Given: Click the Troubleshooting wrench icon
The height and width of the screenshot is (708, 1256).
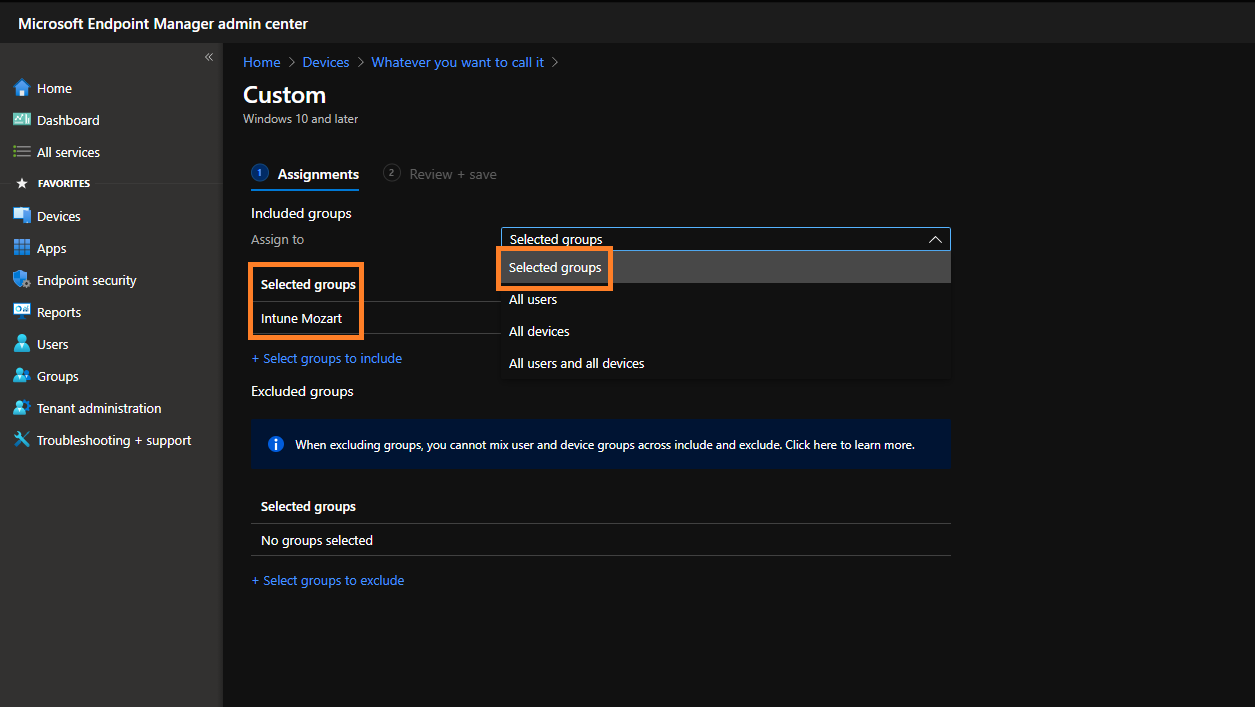Looking at the screenshot, I should point(22,440).
